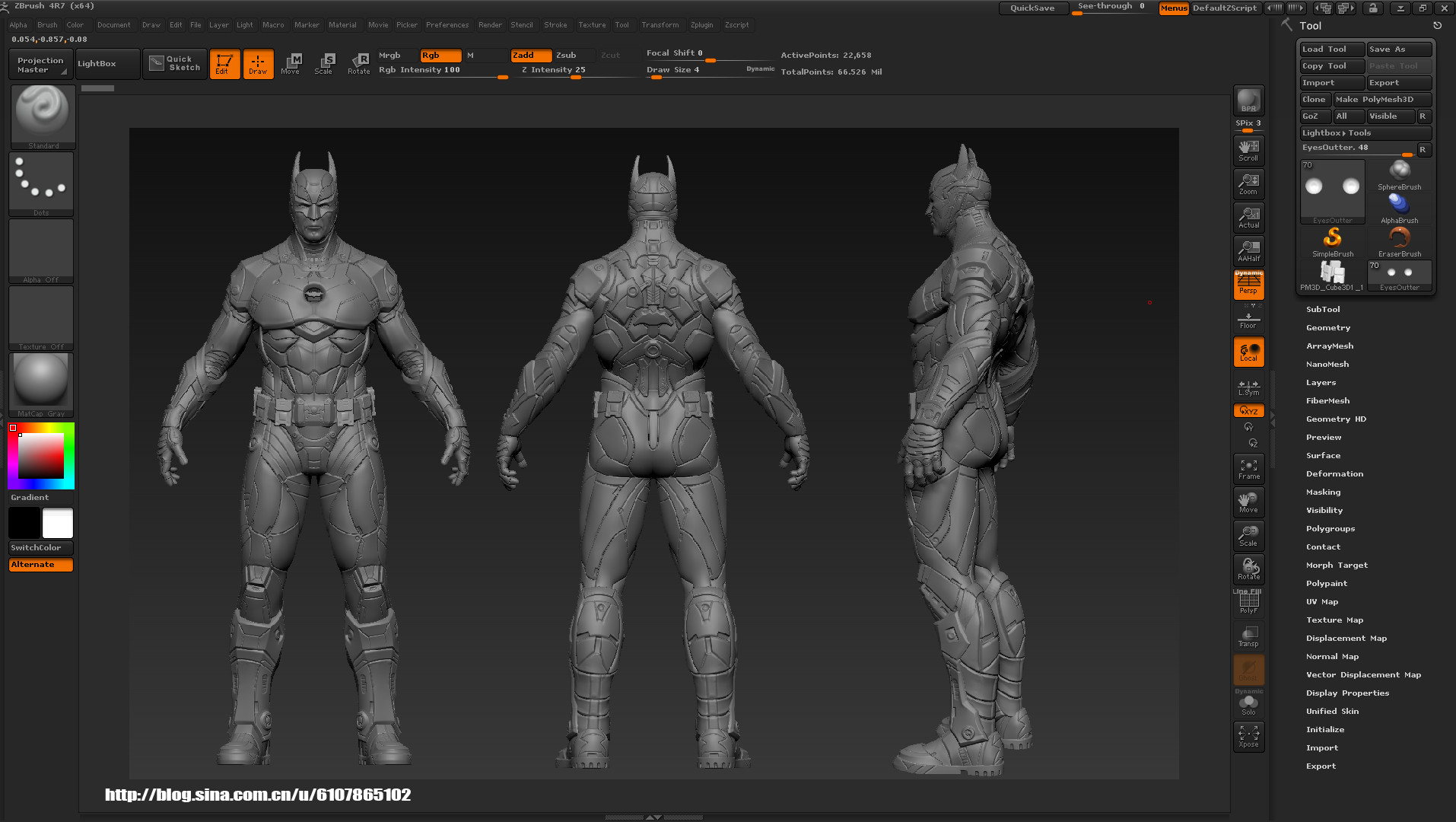
Task: Pick a color in the color picker square
Action: 41,456
